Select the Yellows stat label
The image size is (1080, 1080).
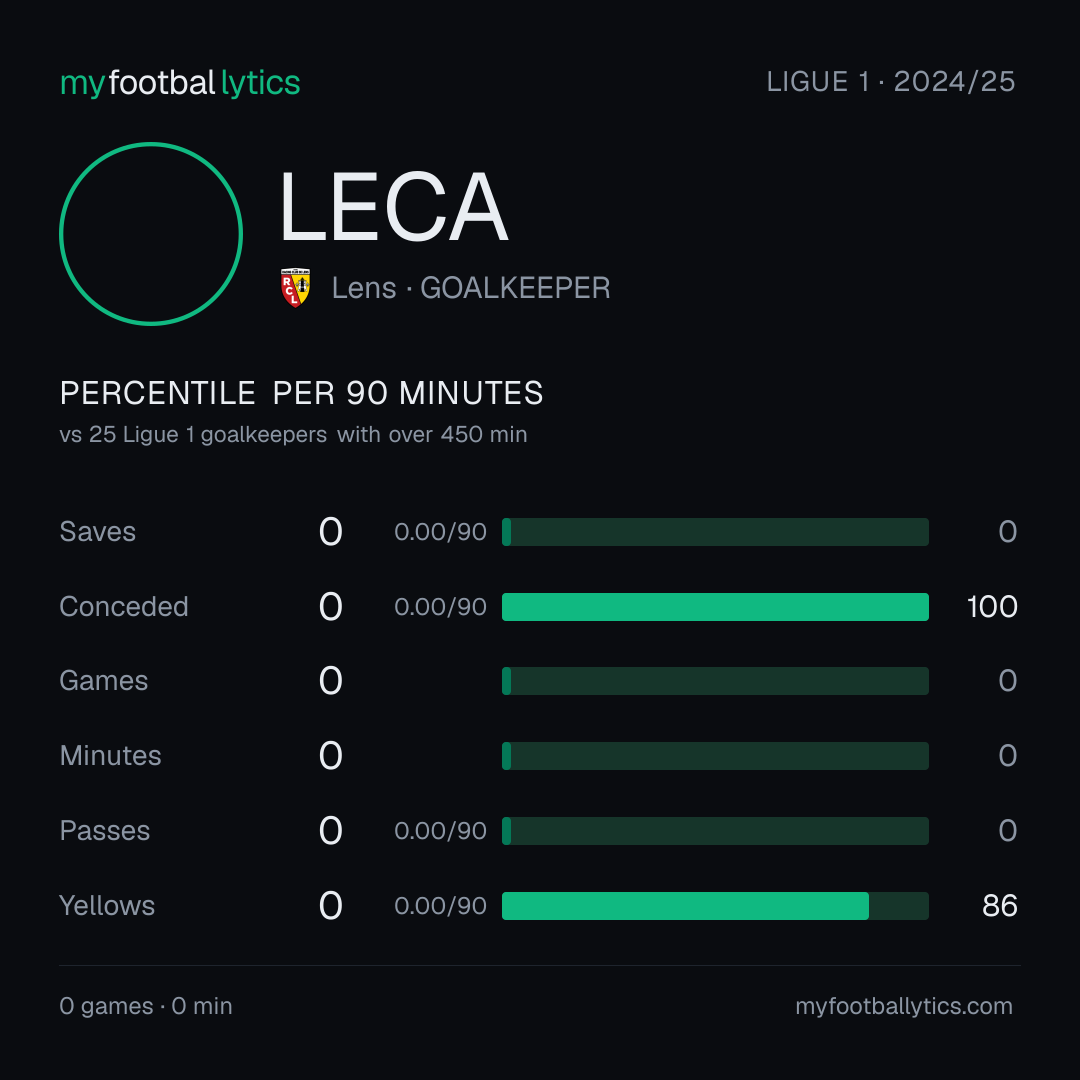107,906
